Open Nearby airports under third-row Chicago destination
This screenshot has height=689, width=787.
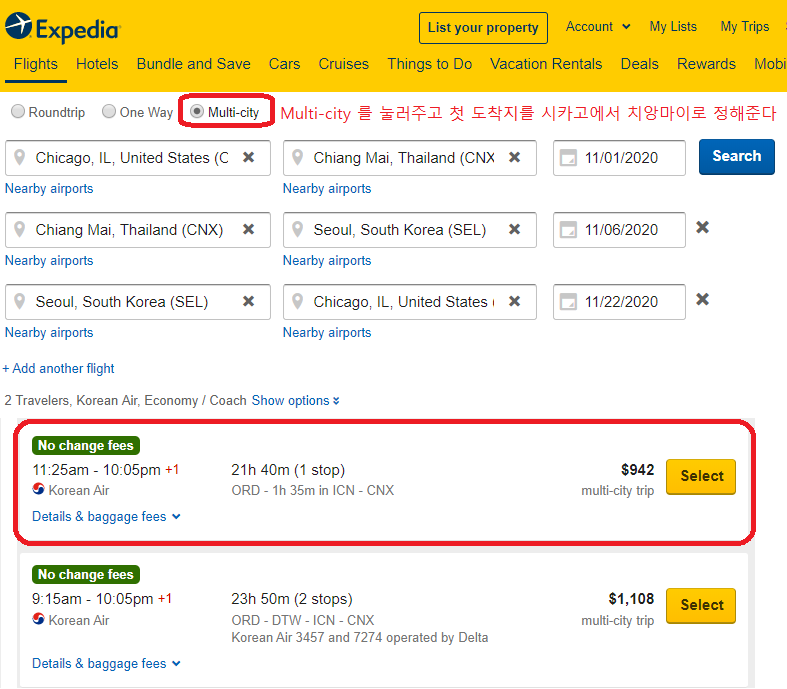click(327, 333)
